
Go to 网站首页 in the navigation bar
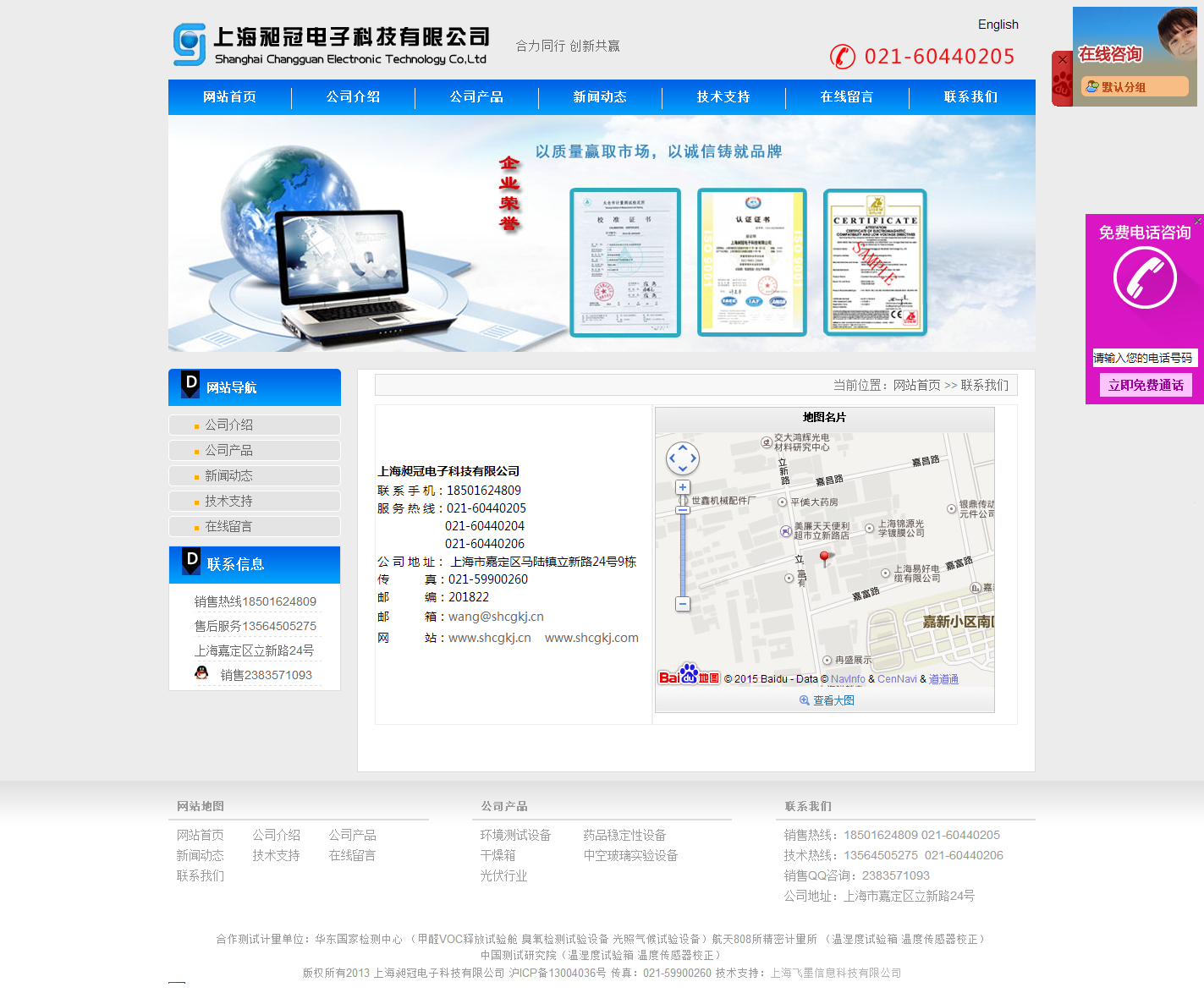pos(229,97)
